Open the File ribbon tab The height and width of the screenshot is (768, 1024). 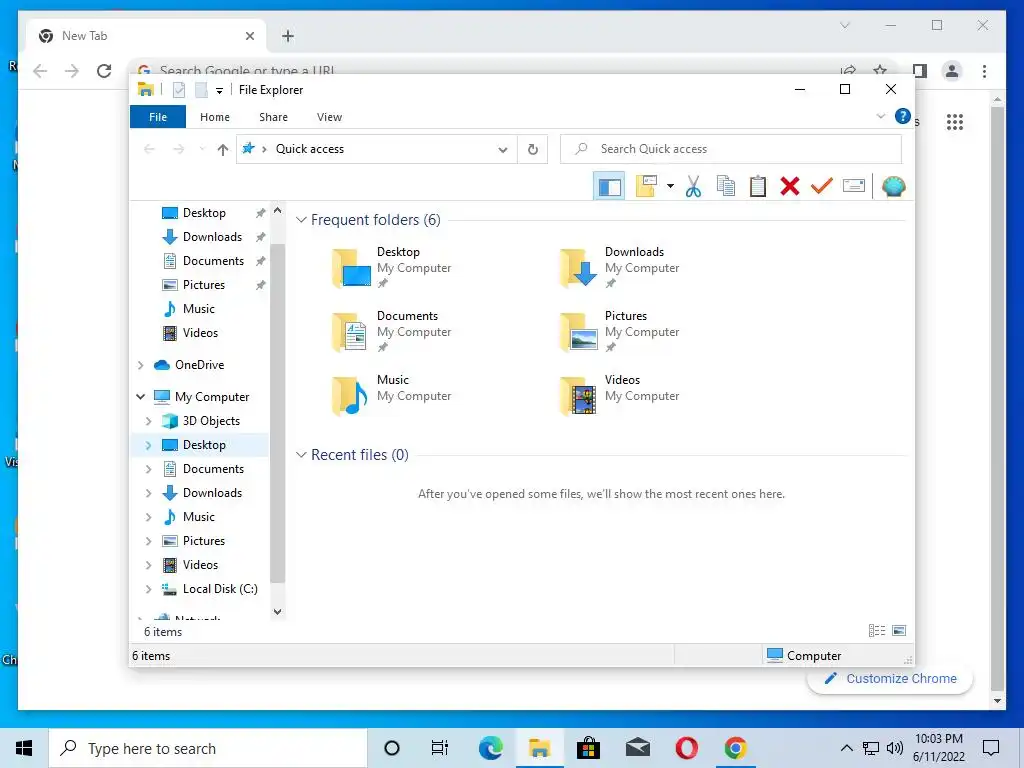click(x=158, y=117)
